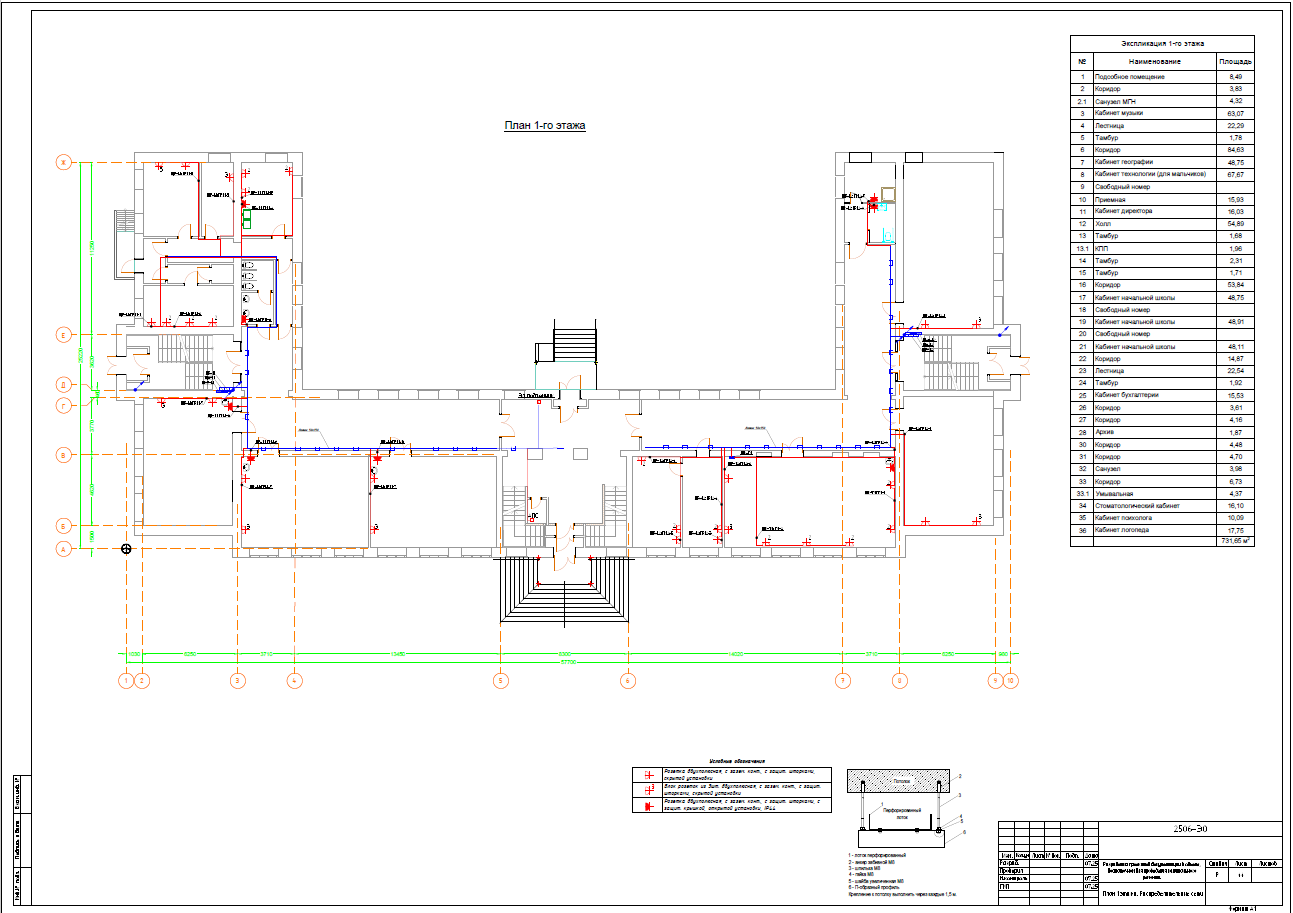Click the 'Кабинет географии' table entry
Screen dimensions: 1293x913
tap(1124, 162)
